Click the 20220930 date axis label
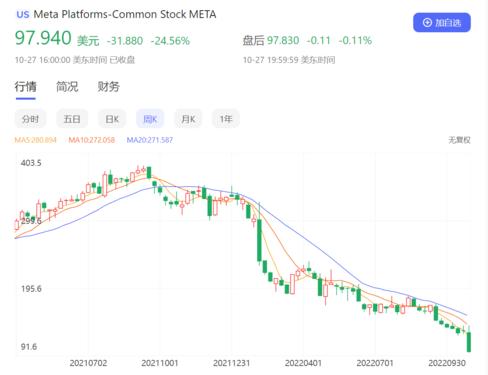The width and height of the screenshot is (488, 375). point(447,363)
